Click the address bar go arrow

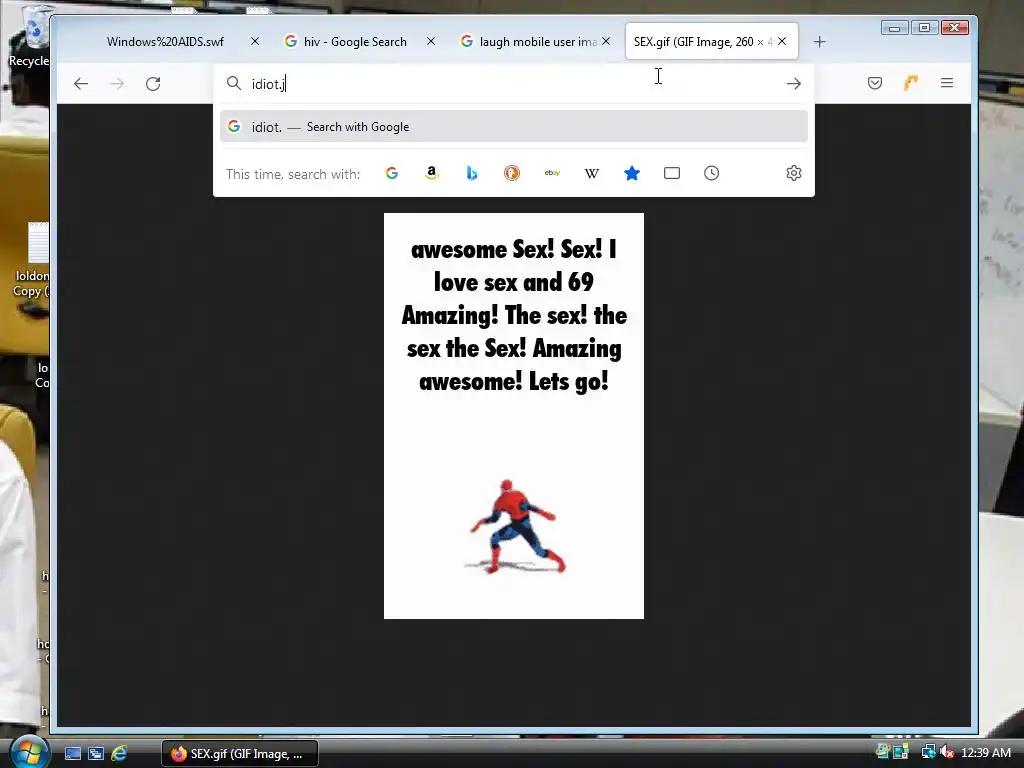point(793,84)
